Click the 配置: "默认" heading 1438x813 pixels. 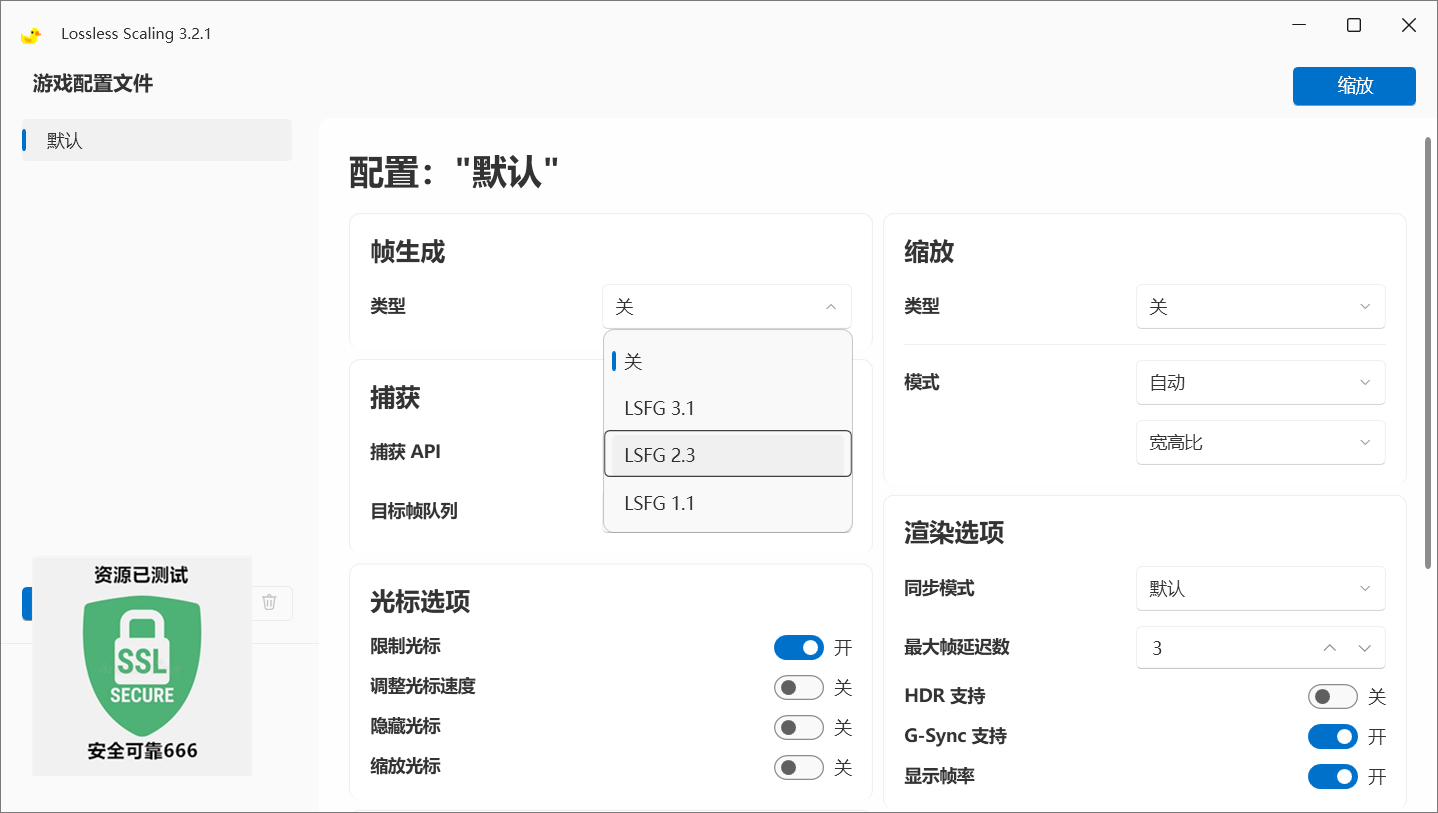point(454,173)
